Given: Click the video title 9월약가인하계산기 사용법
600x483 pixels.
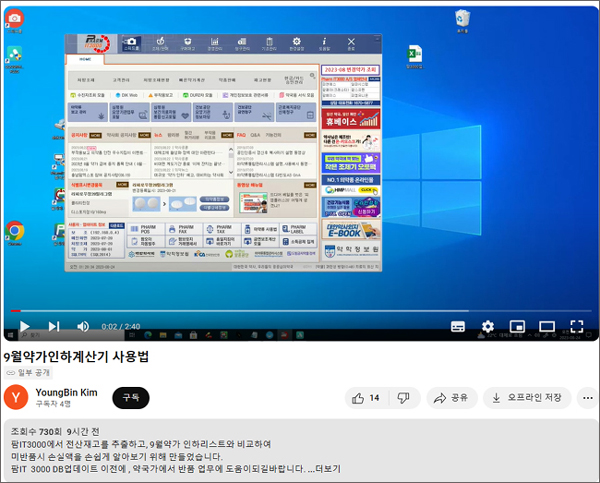Looking at the screenshot, I should click(x=76, y=356).
